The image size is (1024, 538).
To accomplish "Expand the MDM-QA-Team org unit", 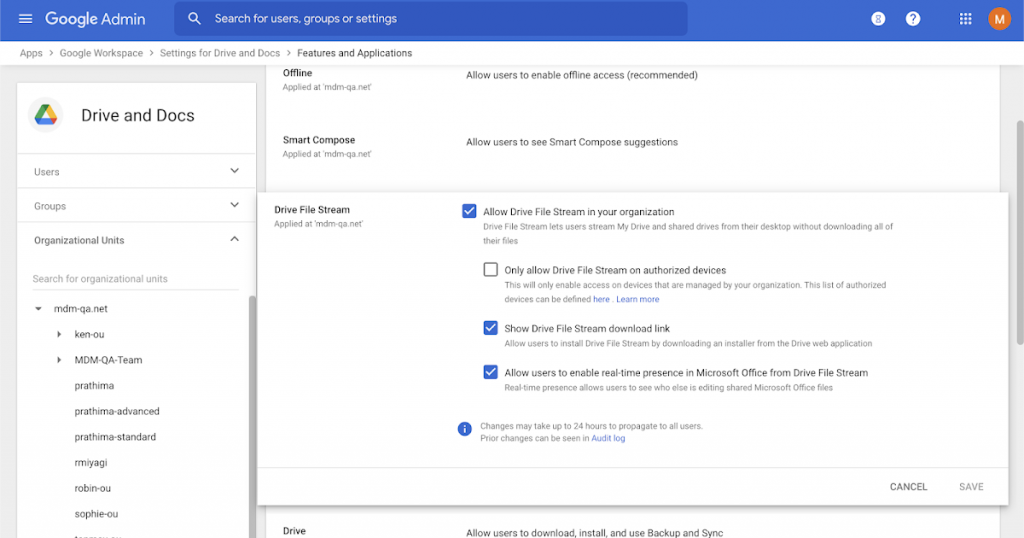I will point(60,360).
